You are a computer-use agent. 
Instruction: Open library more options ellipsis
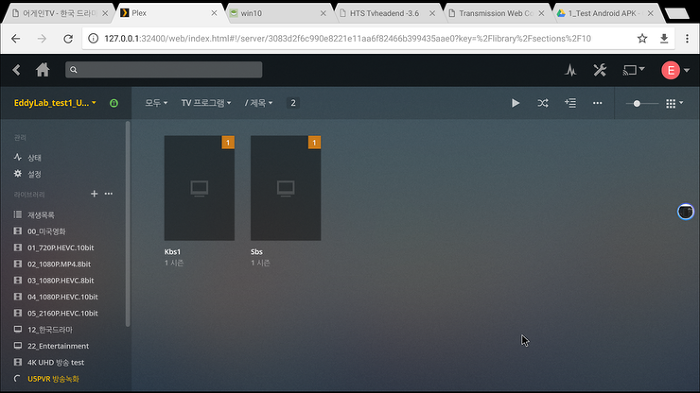click(x=597, y=103)
